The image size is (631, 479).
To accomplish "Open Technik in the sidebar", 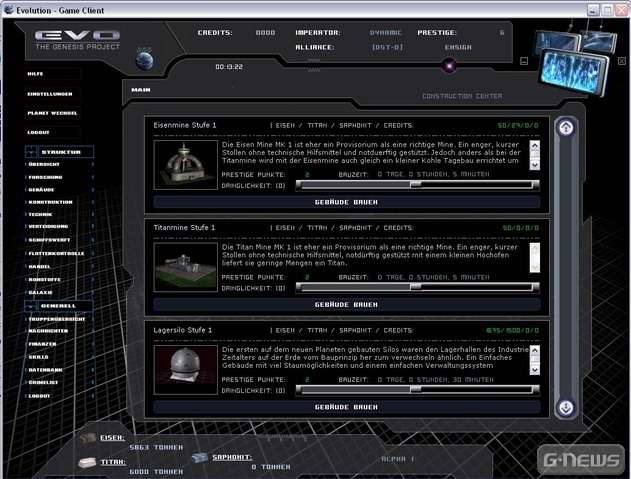I will (x=40, y=215).
